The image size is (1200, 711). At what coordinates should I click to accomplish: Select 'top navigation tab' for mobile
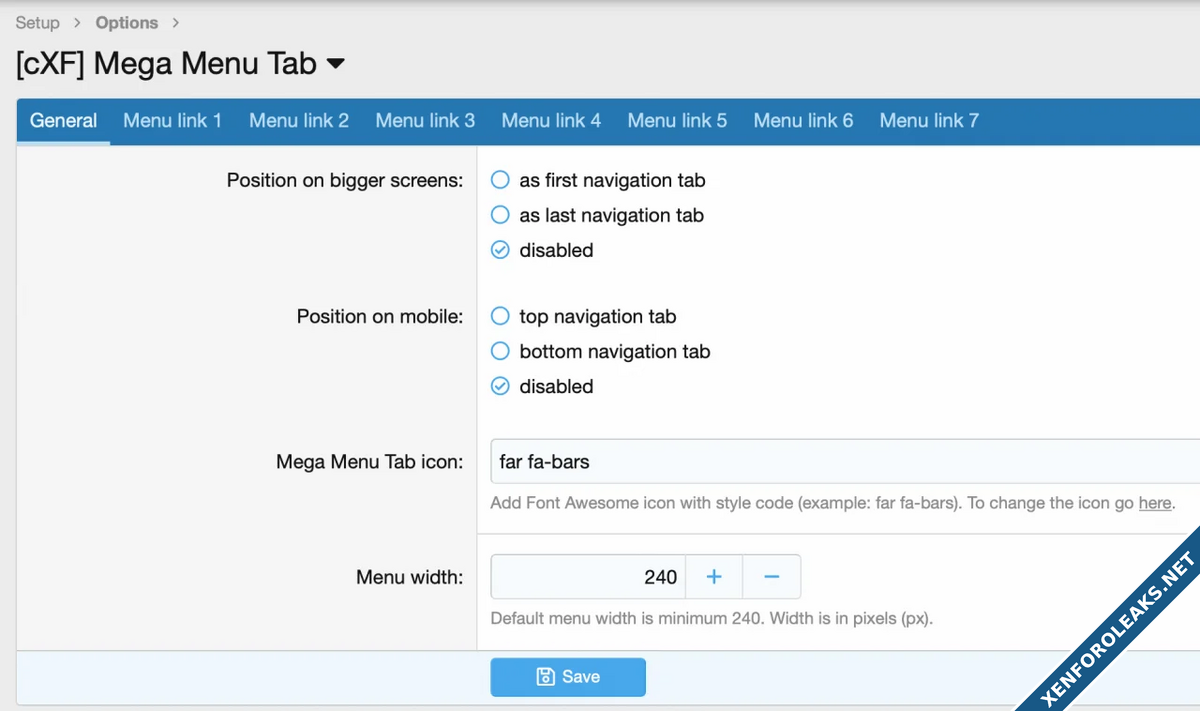[x=500, y=317]
